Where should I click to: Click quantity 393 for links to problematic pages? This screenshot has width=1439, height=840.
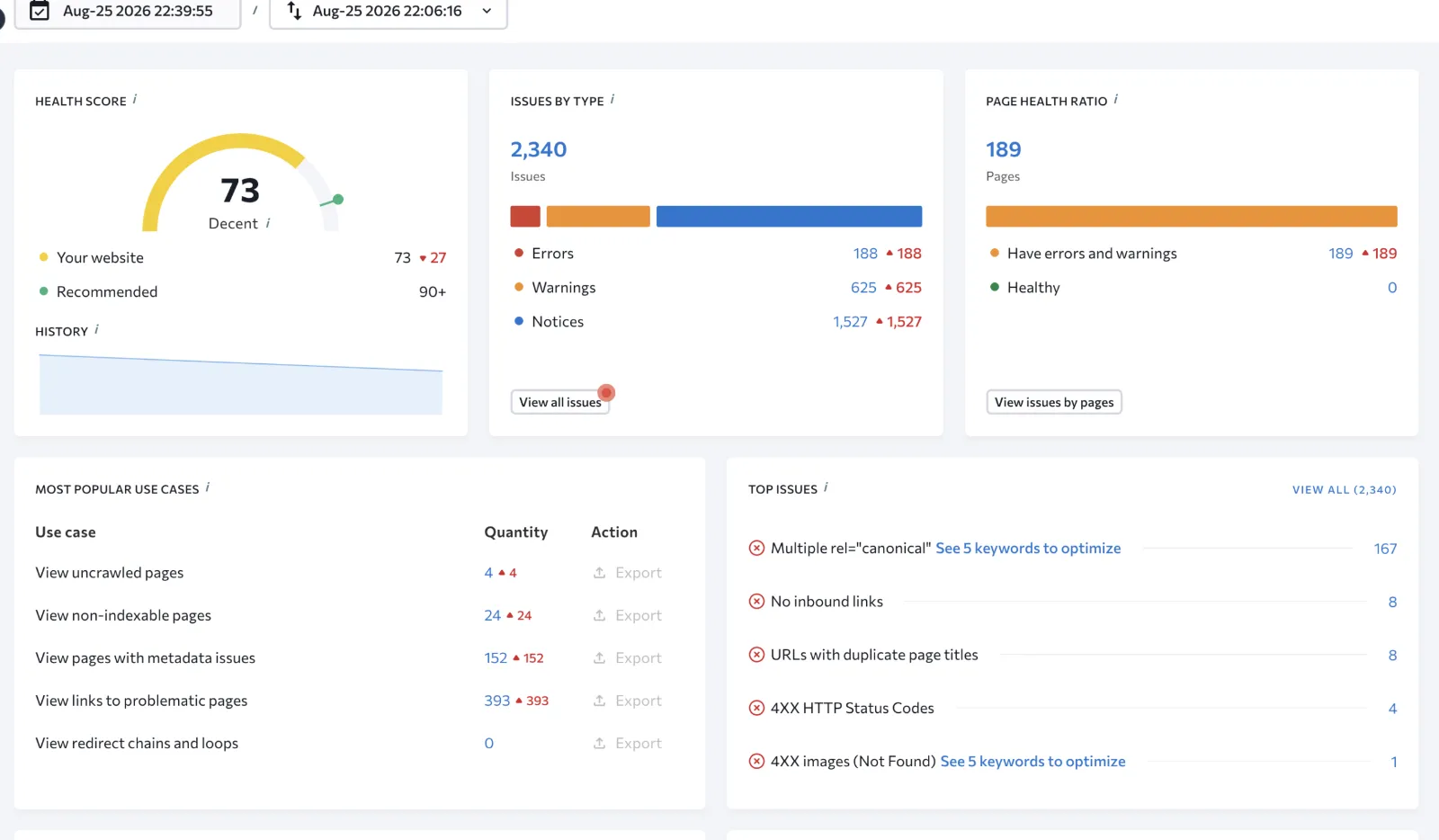[496, 701]
